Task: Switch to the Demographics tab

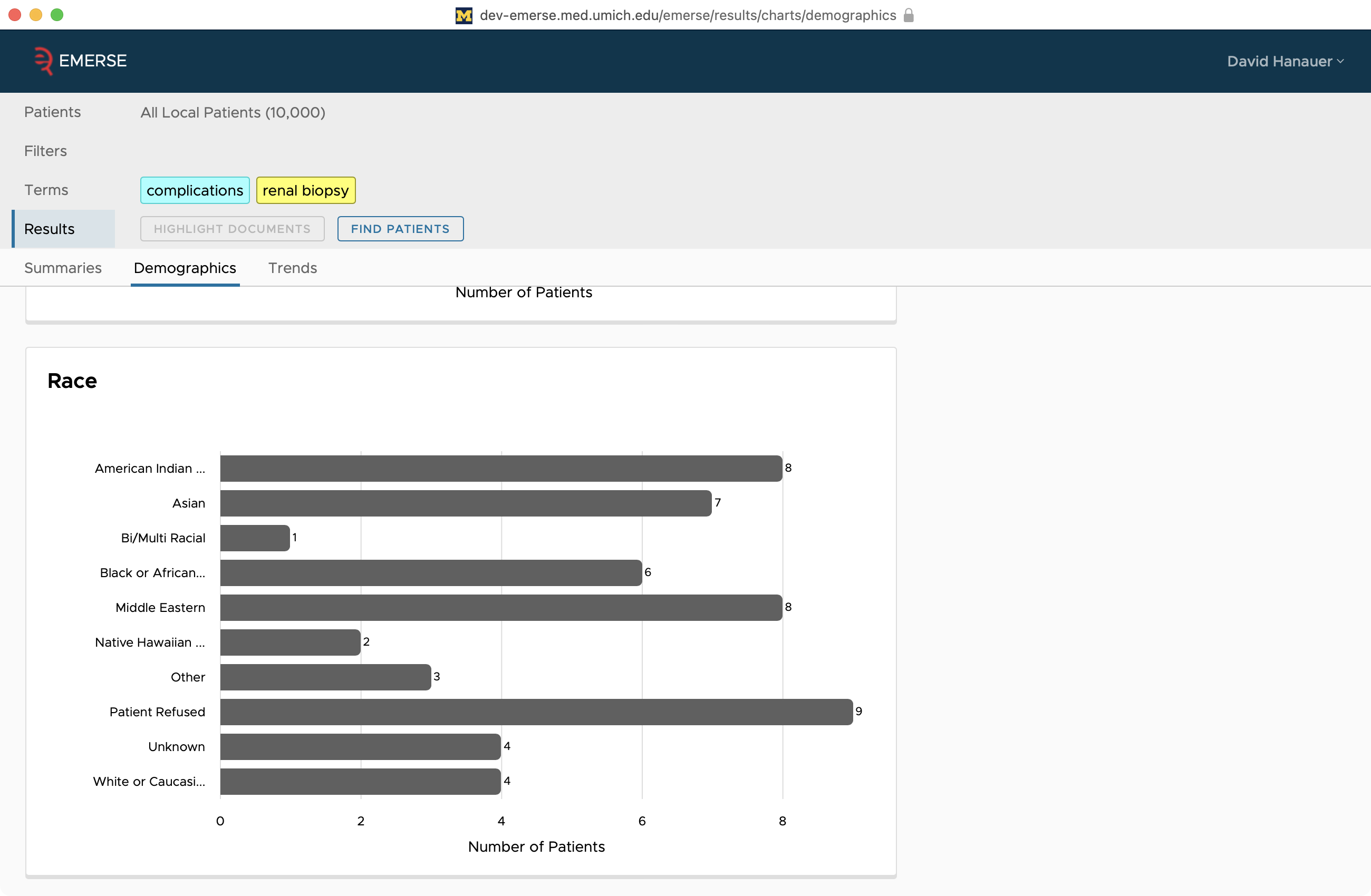Action: tap(185, 268)
